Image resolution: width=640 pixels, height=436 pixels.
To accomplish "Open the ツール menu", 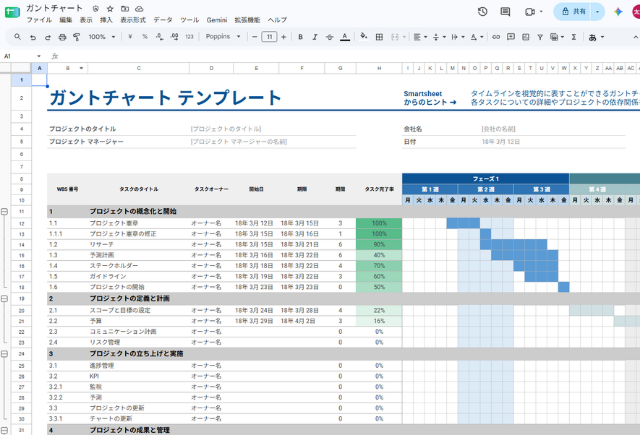I will pos(190,20).
